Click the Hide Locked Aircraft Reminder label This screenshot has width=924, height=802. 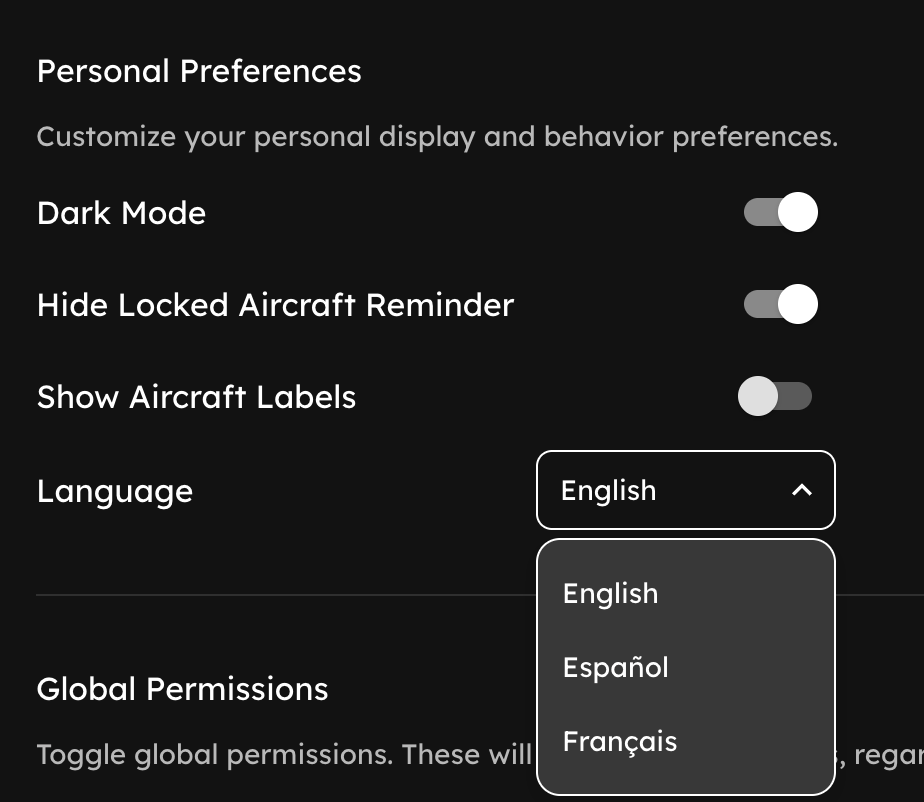click(275, 304)
